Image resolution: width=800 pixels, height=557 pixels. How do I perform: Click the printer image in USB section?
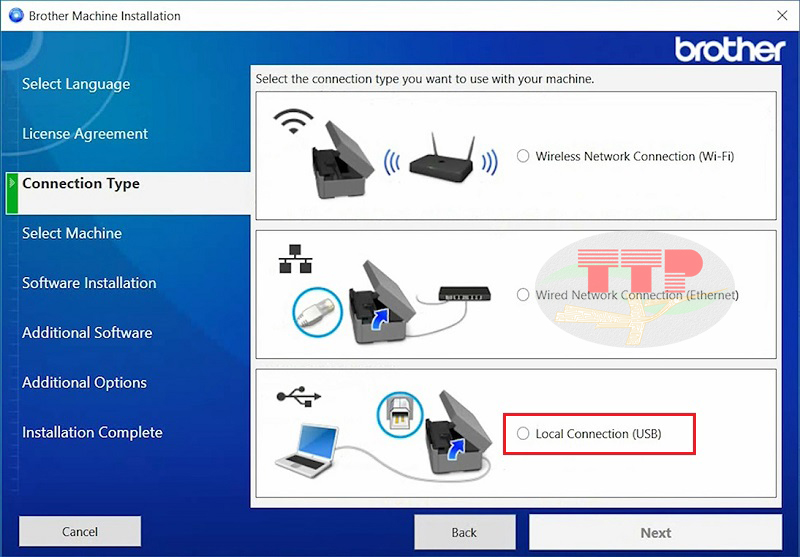pos(458,433)
